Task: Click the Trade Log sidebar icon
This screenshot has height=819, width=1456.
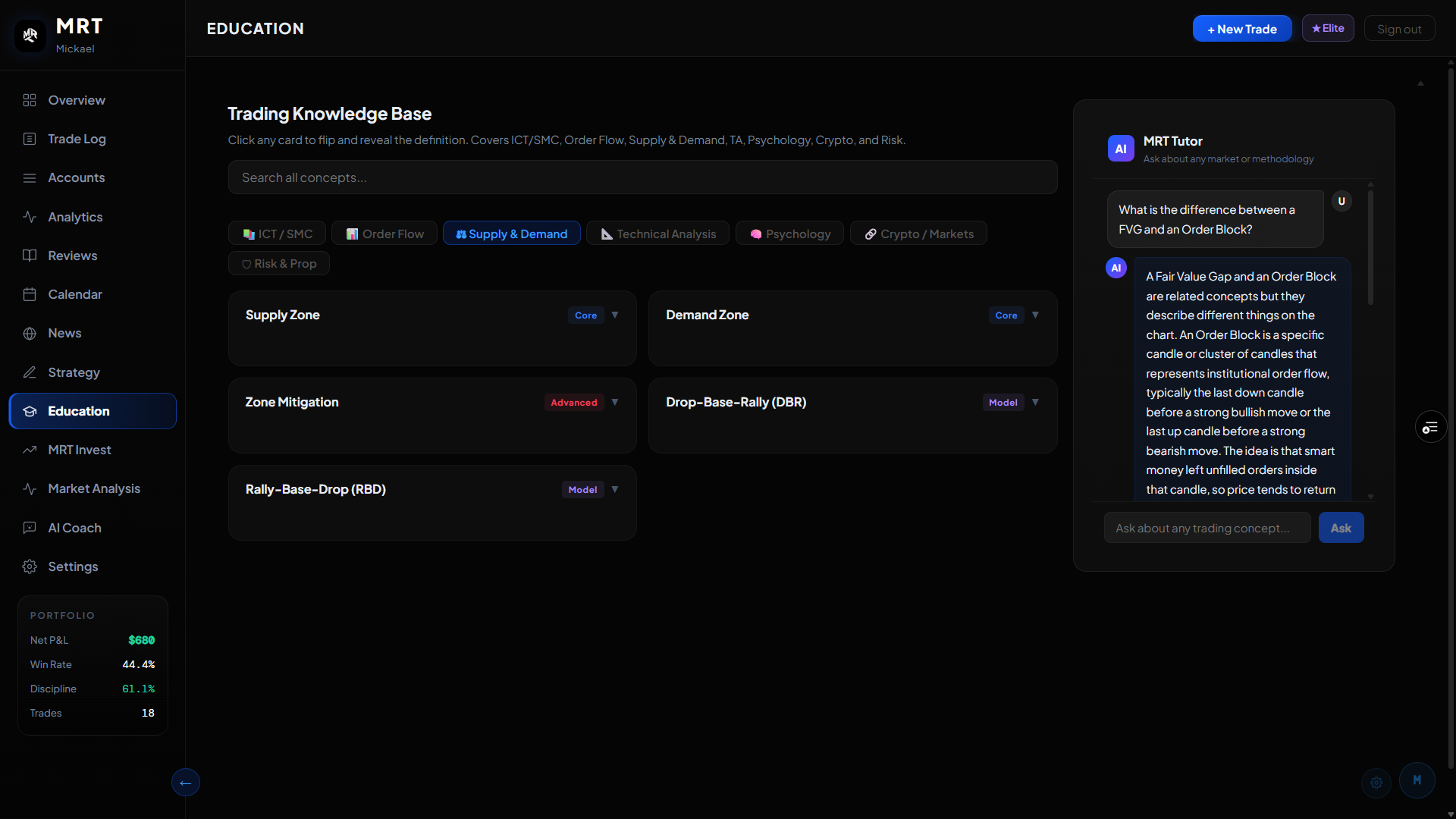Action: coord(30,139)
